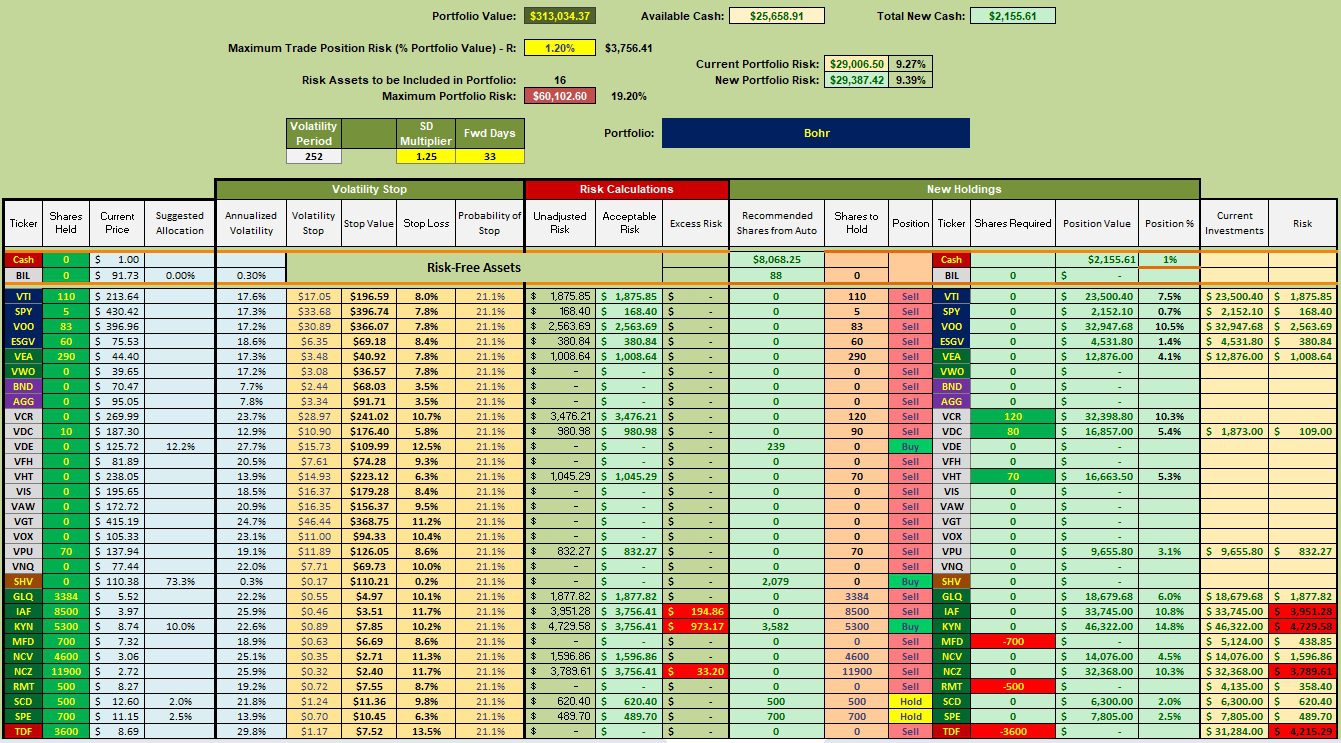The width and height of the screenshot is (1341, 743).
Task: Select the VGT current price 415.19
Action: 117,520
